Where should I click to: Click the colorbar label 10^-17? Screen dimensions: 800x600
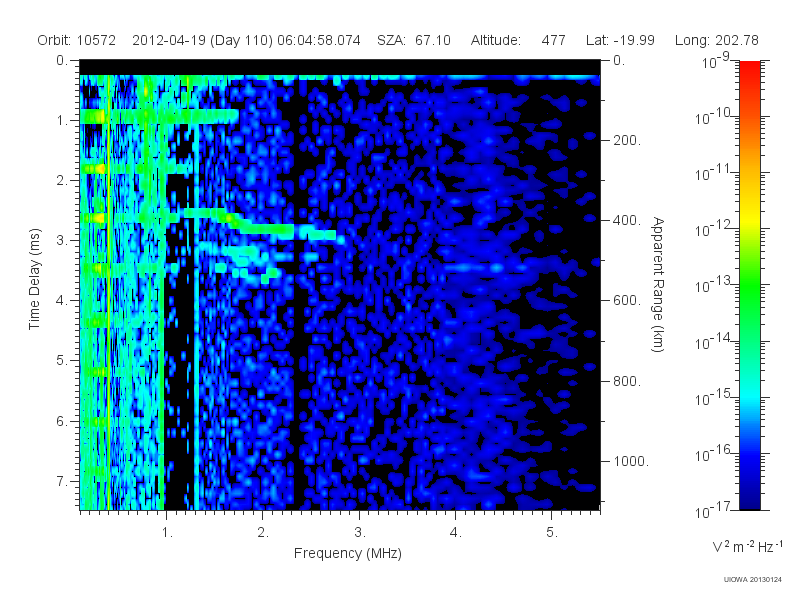pos(714,510)
